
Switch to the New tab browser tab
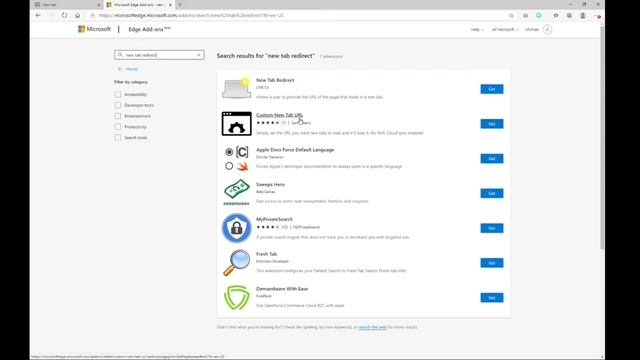pyautogui.click(x=67, y=4)
